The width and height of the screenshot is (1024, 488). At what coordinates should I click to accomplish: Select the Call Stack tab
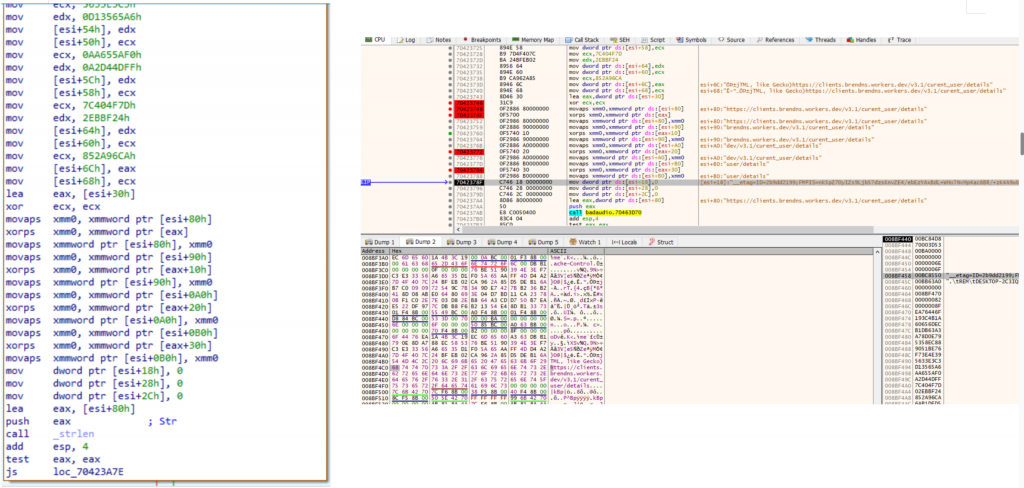coord(578,39)
